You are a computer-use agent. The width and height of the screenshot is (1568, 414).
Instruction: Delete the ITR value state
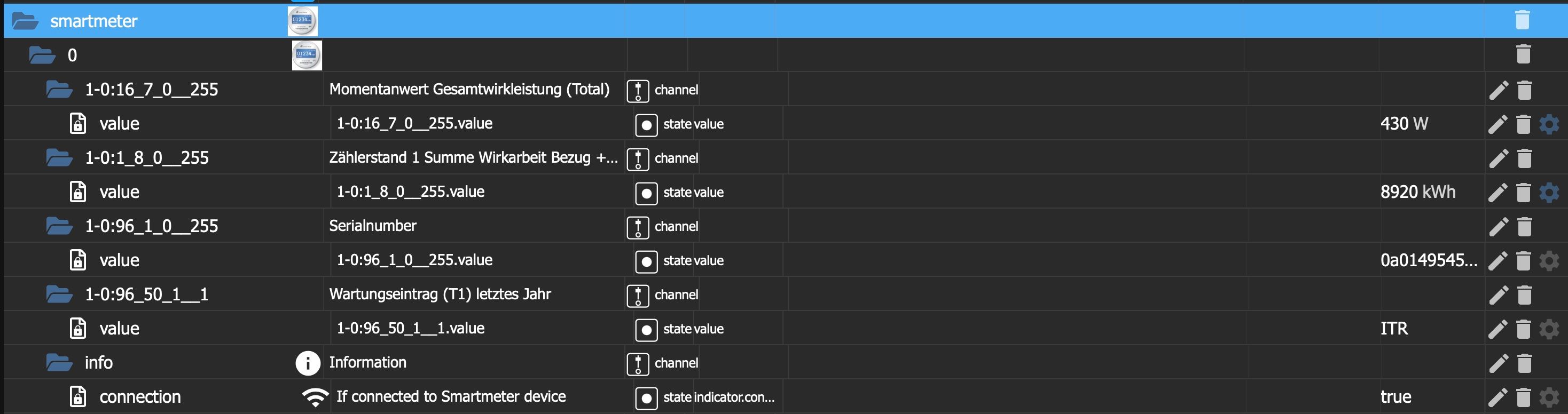(x=1524, y=329)
